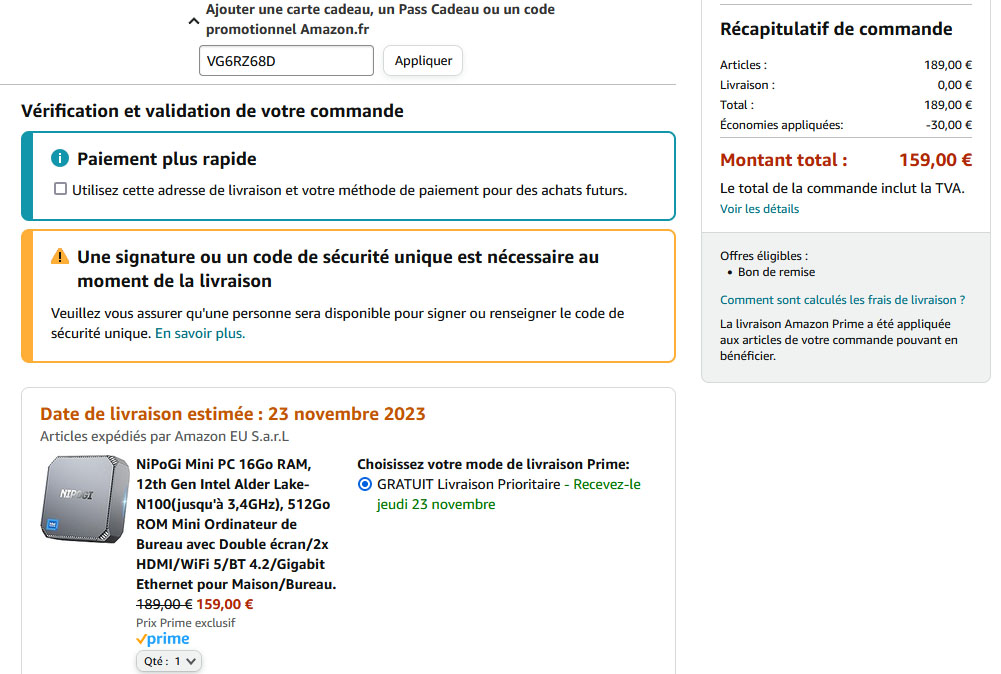
Task: Click the Bon de remise eligible offer text
Action: [x=776, y=272]
